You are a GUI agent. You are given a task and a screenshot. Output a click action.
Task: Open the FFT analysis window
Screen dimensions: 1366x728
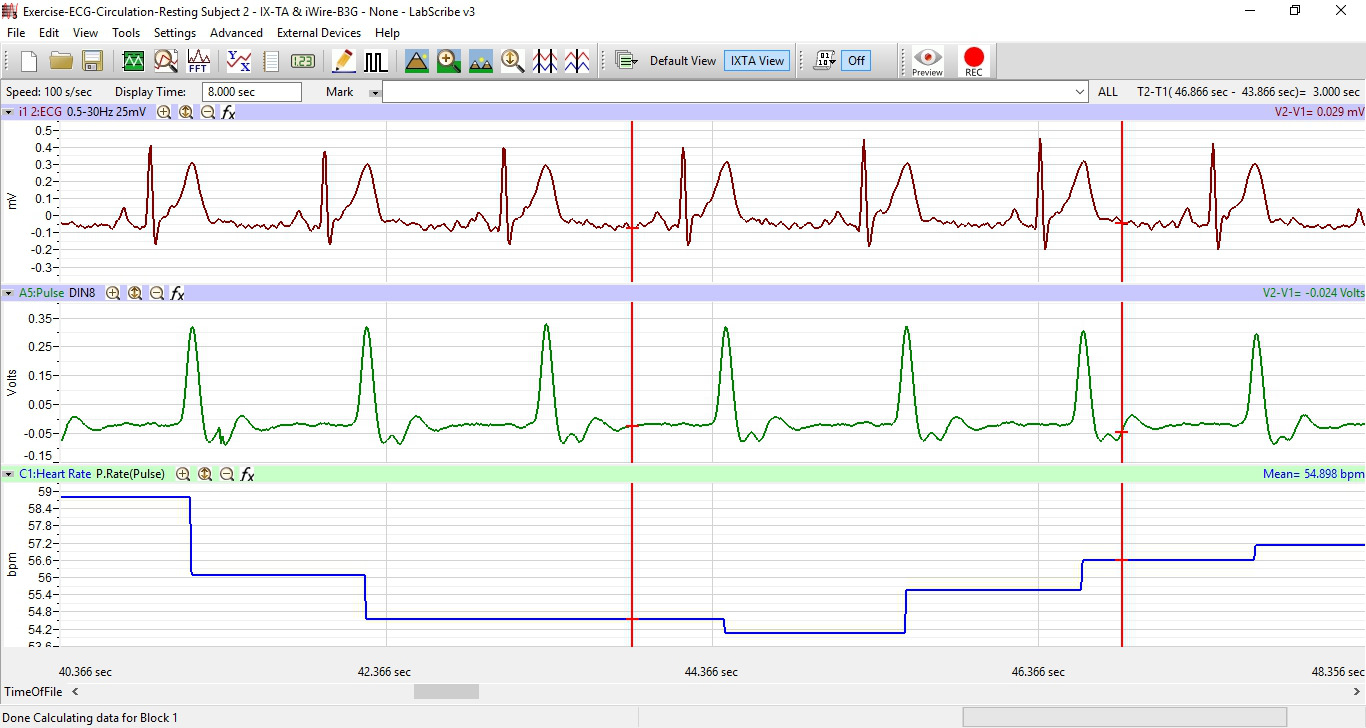point(199,61)
